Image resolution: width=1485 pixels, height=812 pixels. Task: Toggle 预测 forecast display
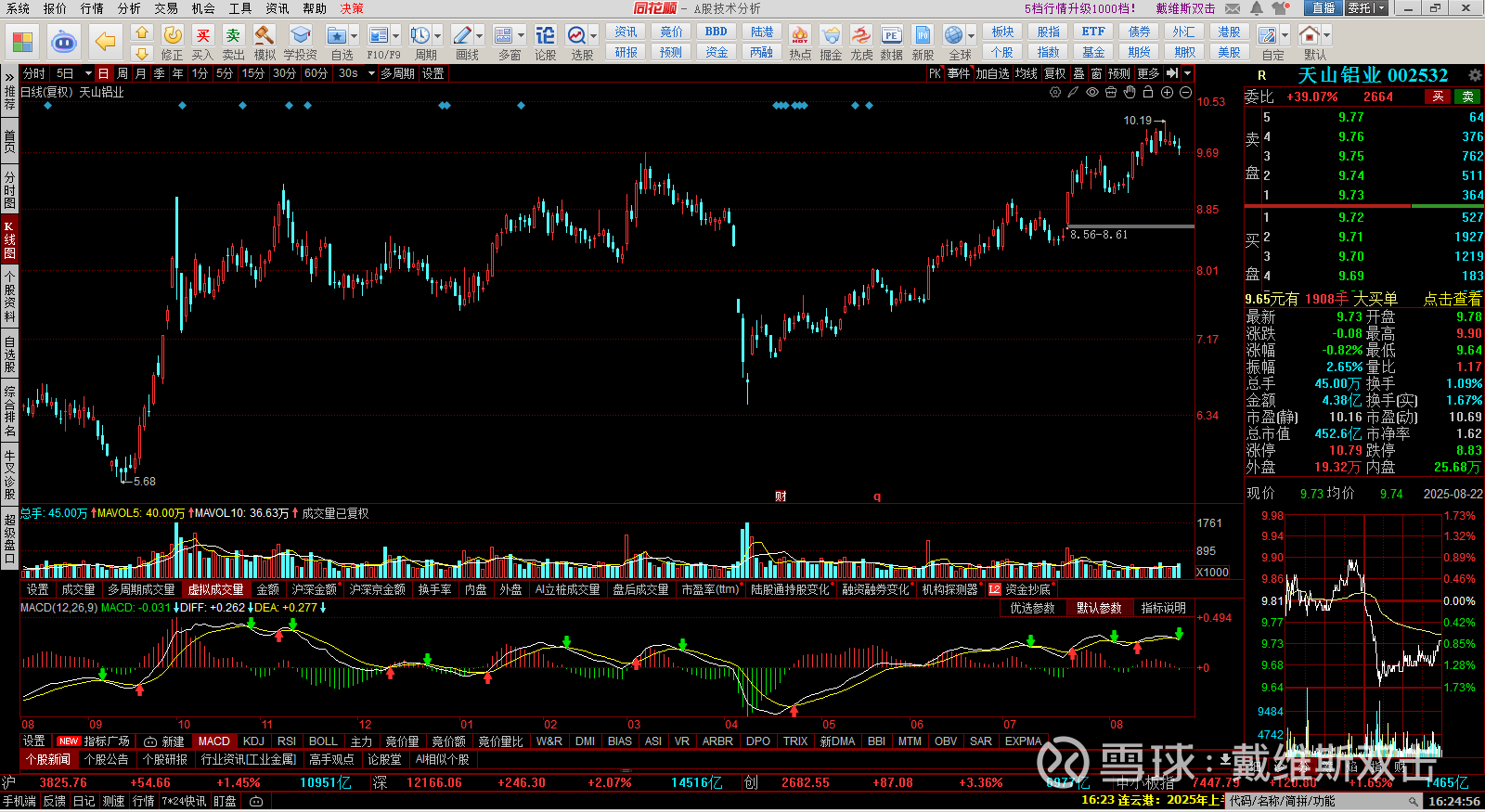1119,73
